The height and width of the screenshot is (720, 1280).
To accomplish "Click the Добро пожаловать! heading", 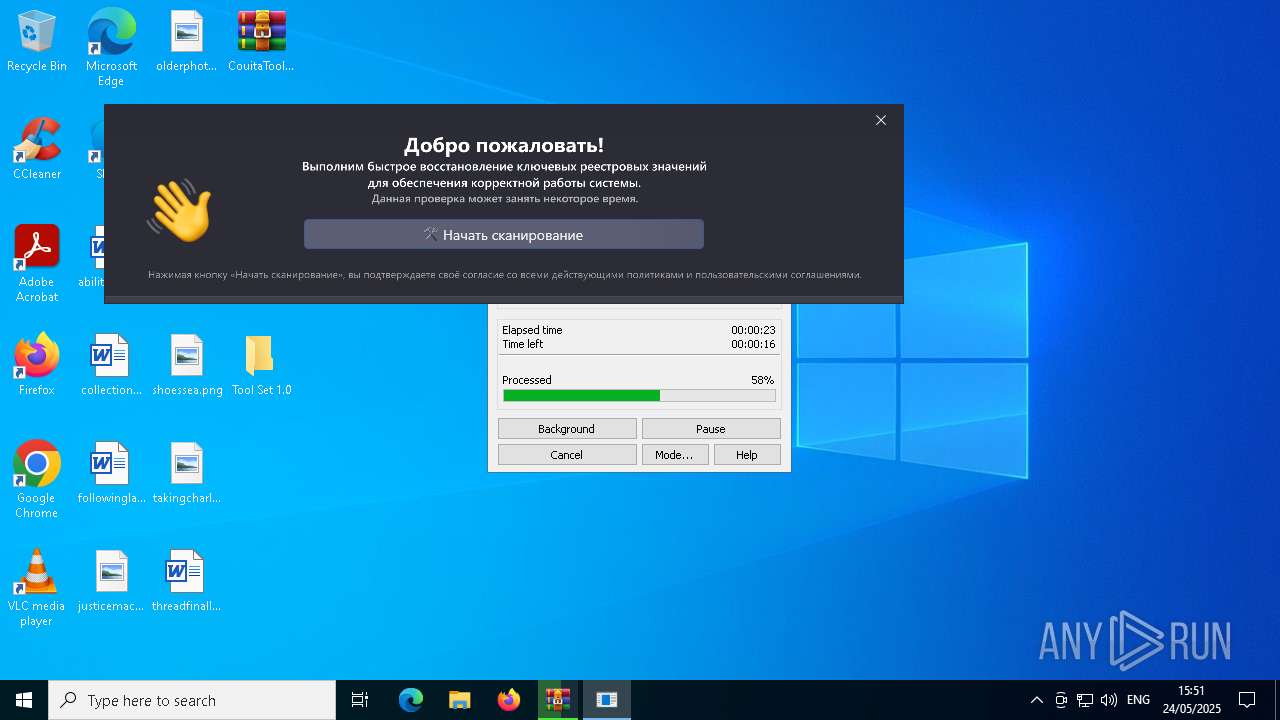I will tap(504, 145).
